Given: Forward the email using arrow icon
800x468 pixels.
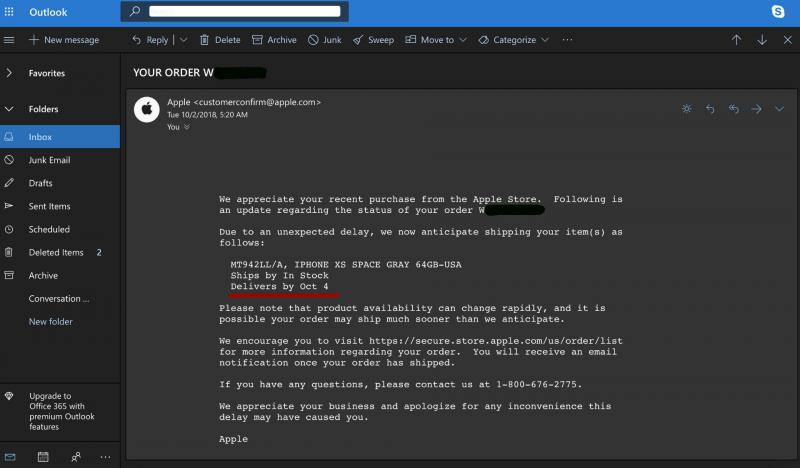Looking at the screenshot, I should click(756, 108).
